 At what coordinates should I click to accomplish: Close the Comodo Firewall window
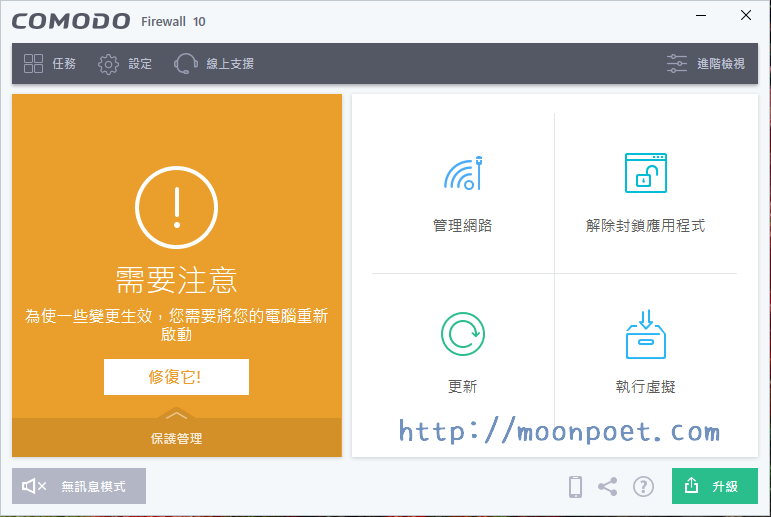[x=746, y=15]
